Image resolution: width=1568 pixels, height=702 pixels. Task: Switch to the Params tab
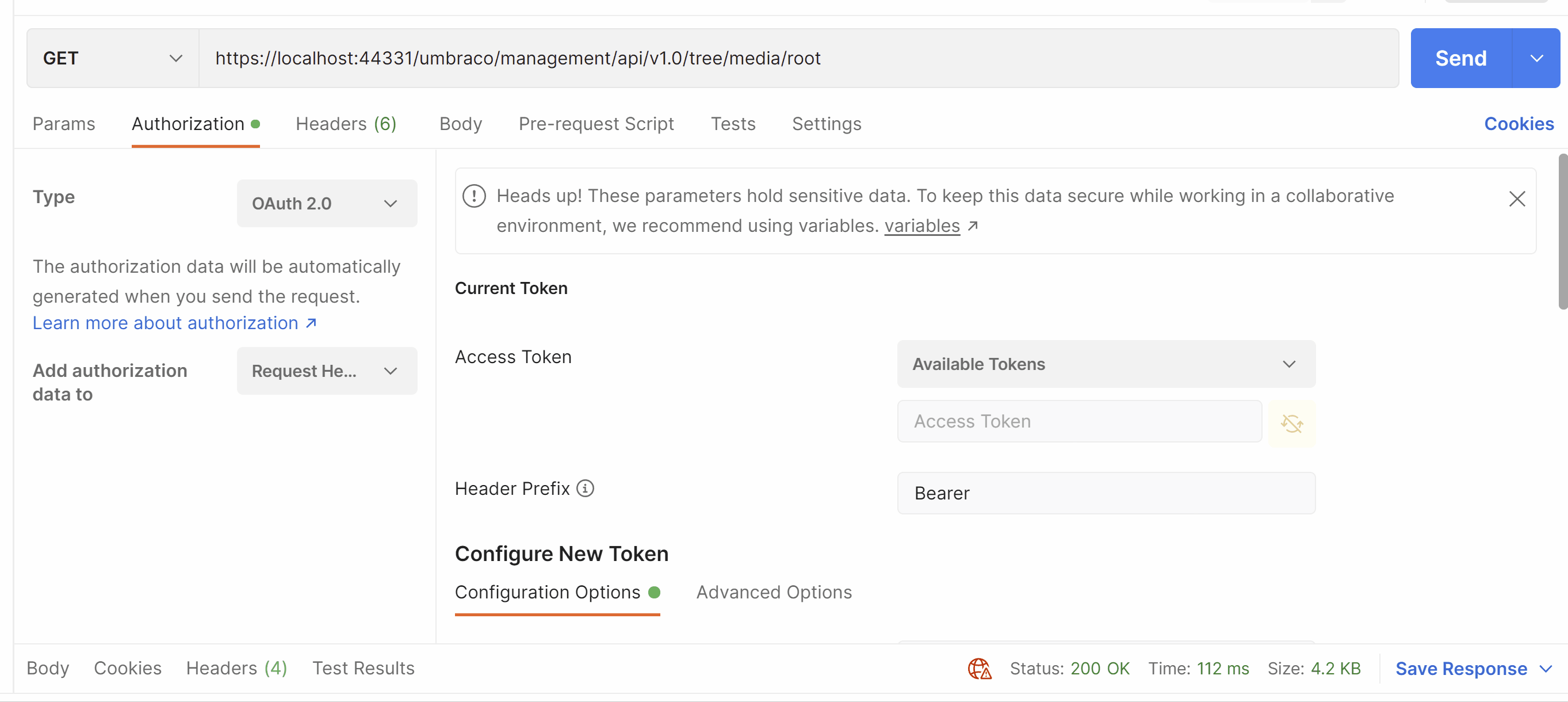coord(64,124)
